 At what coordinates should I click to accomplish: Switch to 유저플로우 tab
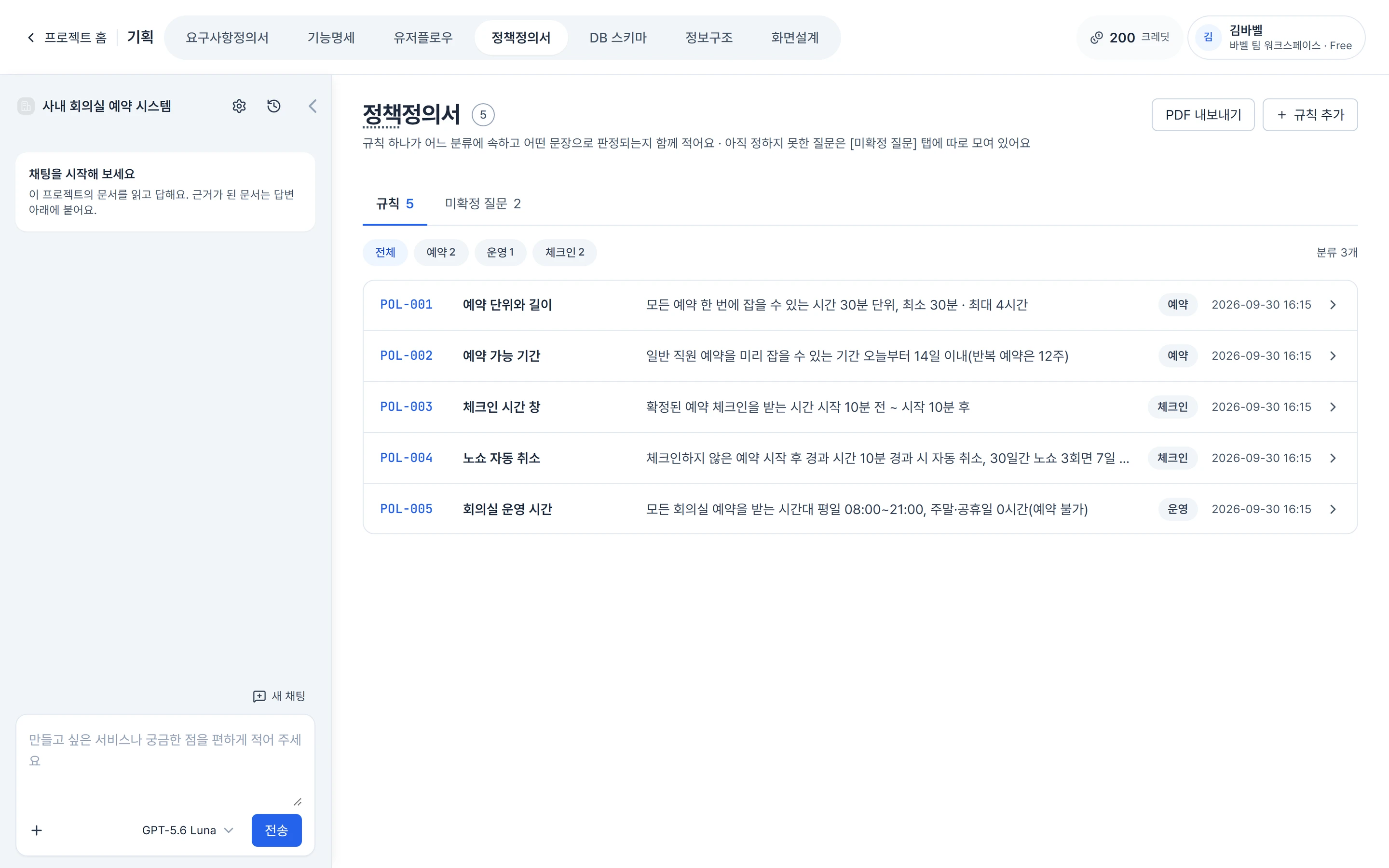[x=423, y=38]
